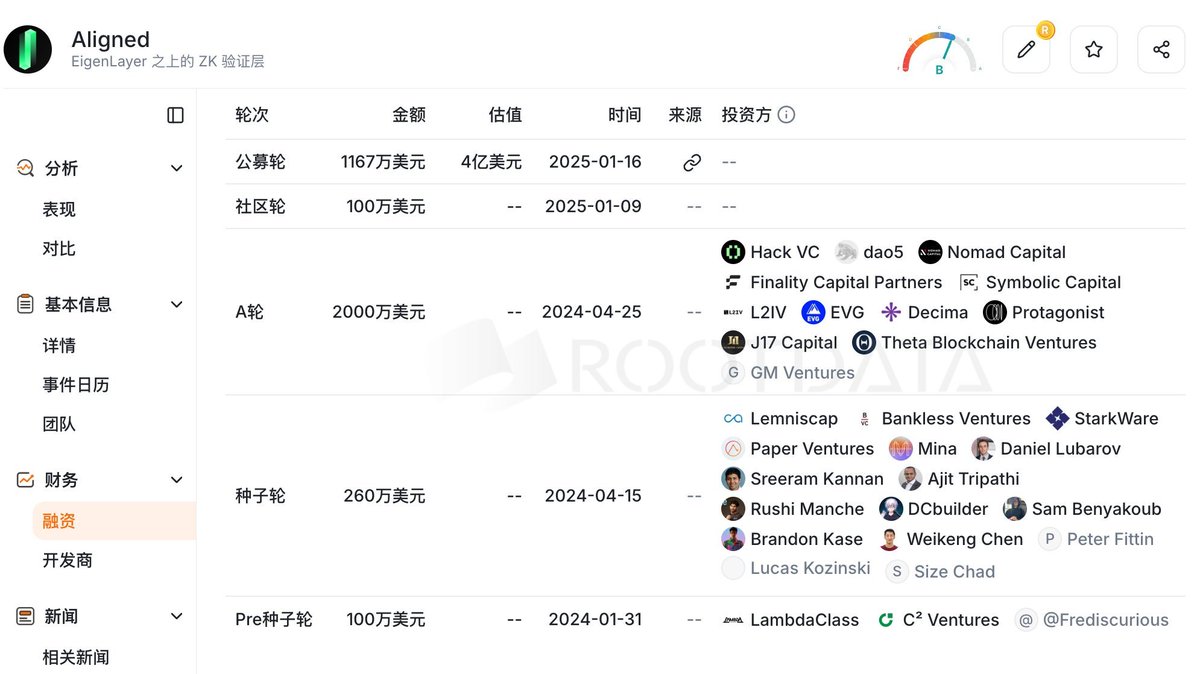Screen dimensions: 1200x674
Task: Open the share icon button
Action: (x=1161, y=50)
